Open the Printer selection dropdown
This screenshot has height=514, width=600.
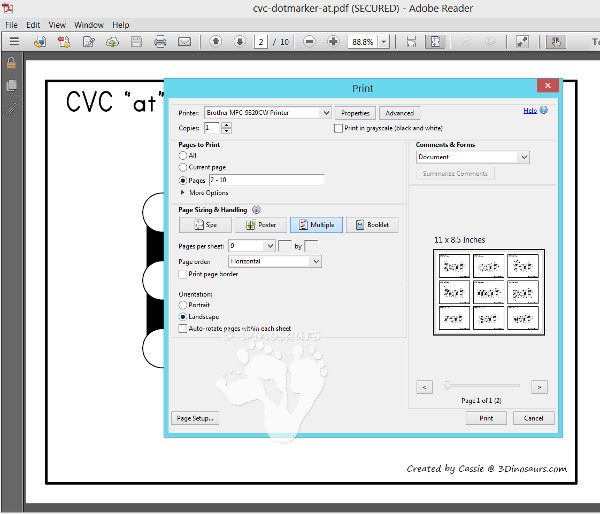click(x=268, y=113)
